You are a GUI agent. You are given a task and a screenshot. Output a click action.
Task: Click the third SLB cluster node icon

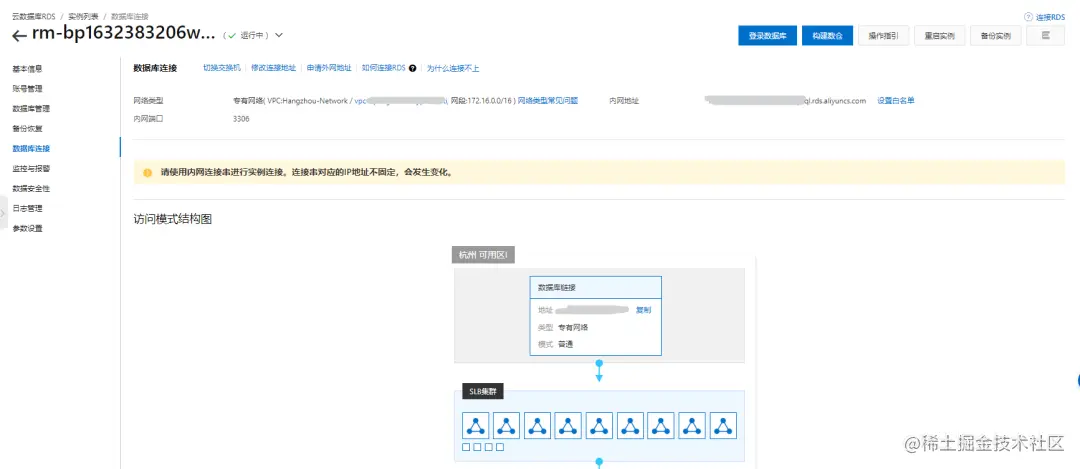click(x=538, y=426)
